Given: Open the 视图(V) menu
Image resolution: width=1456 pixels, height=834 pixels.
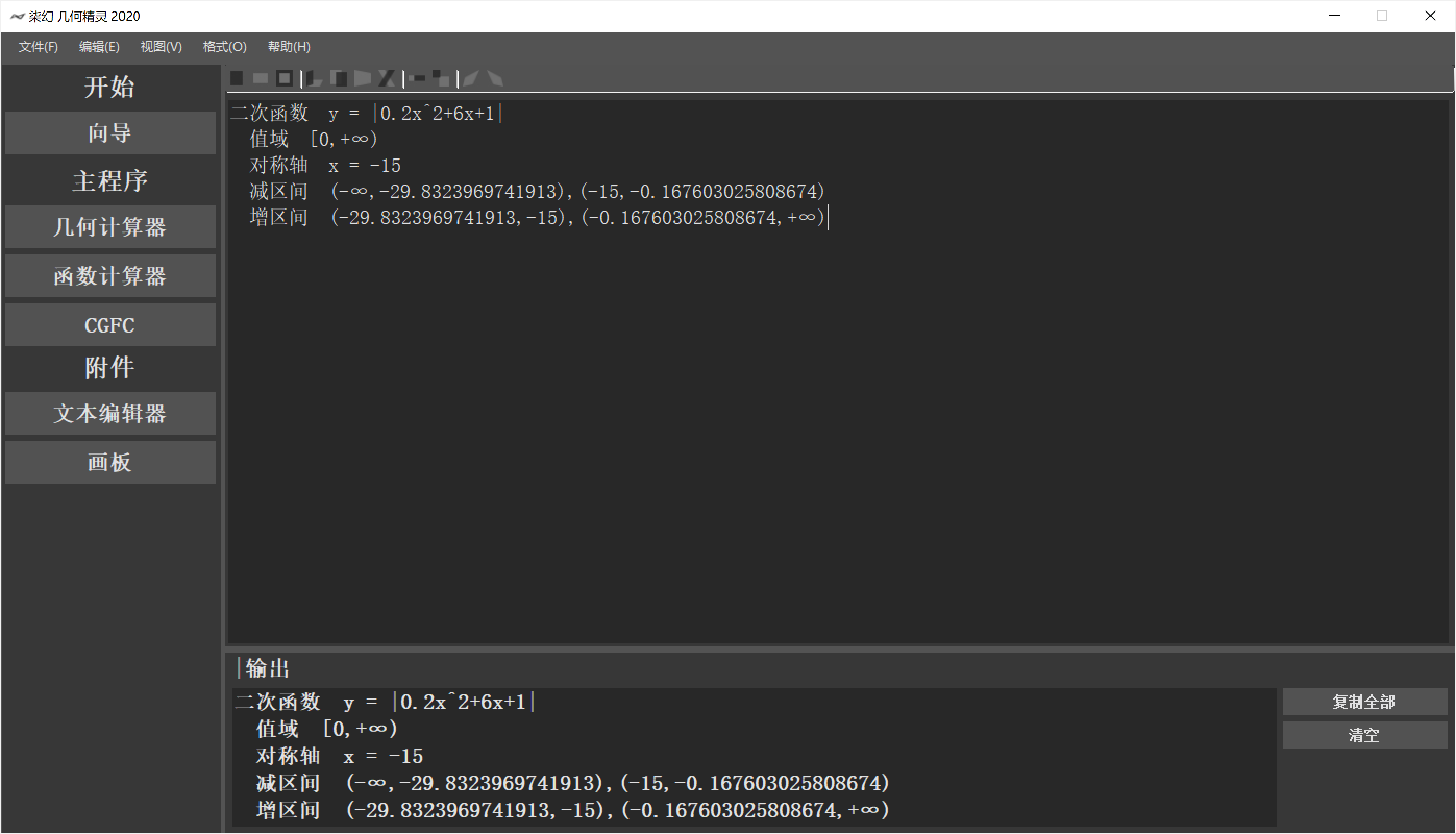Looking at the screenshot, I should pyautogui.click(x=161, y=46).
